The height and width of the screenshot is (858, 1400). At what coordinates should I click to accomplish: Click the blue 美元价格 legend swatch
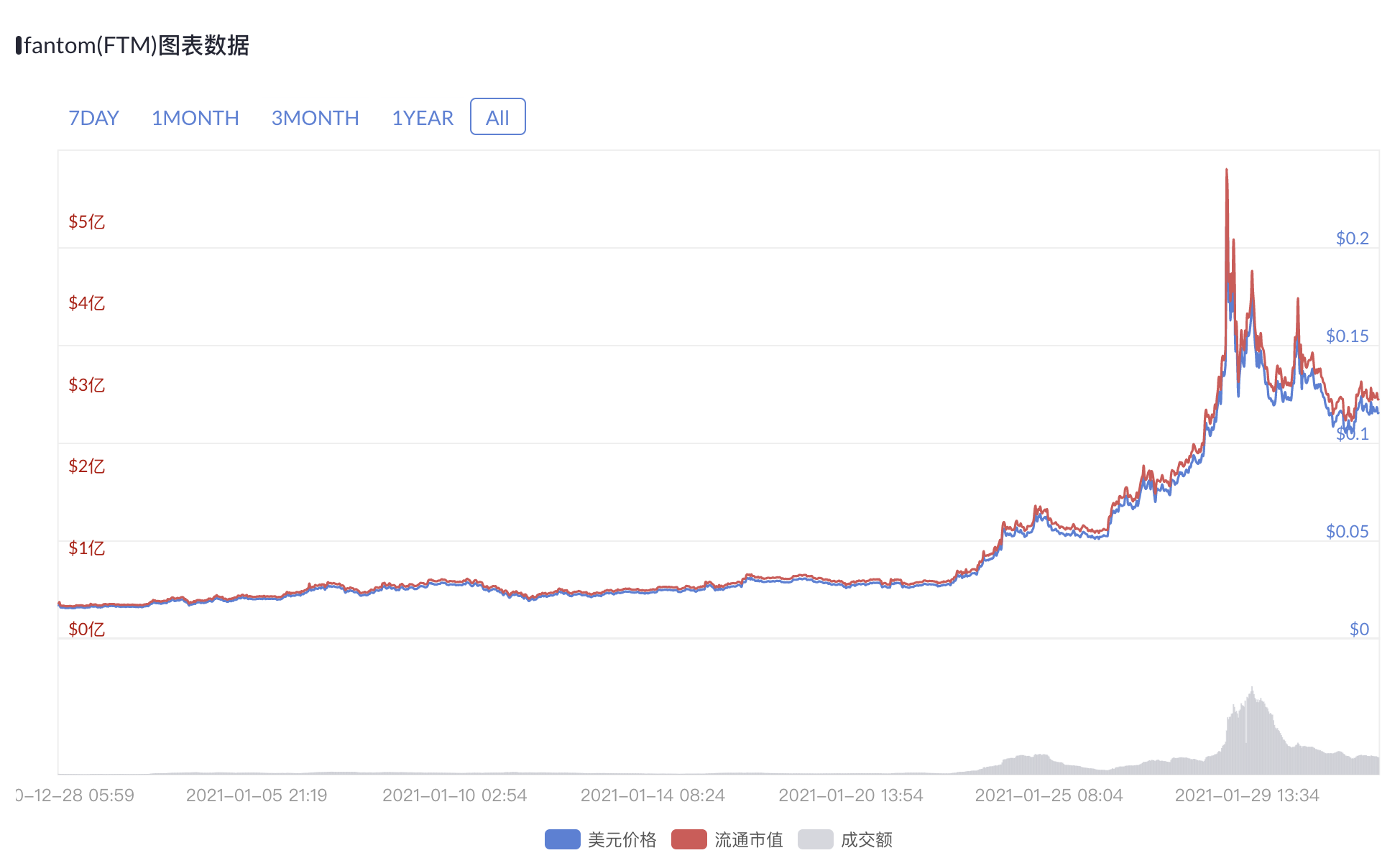click(x=562, y=839)
